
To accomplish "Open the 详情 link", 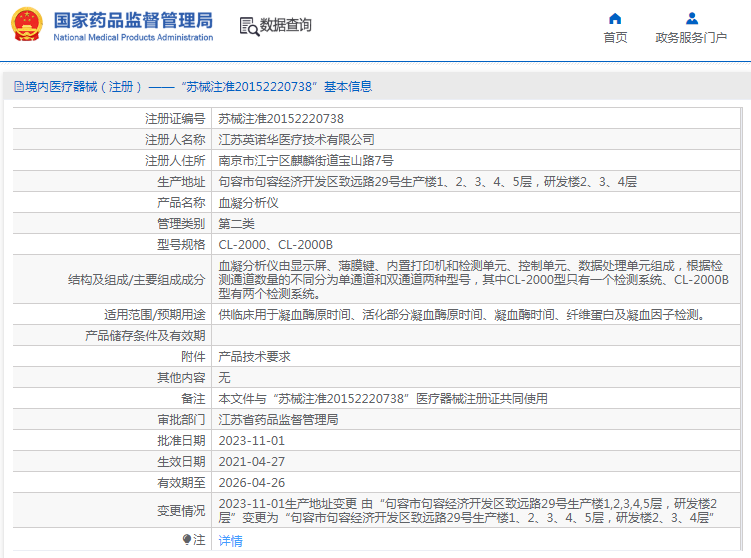I will click(230, 541).
